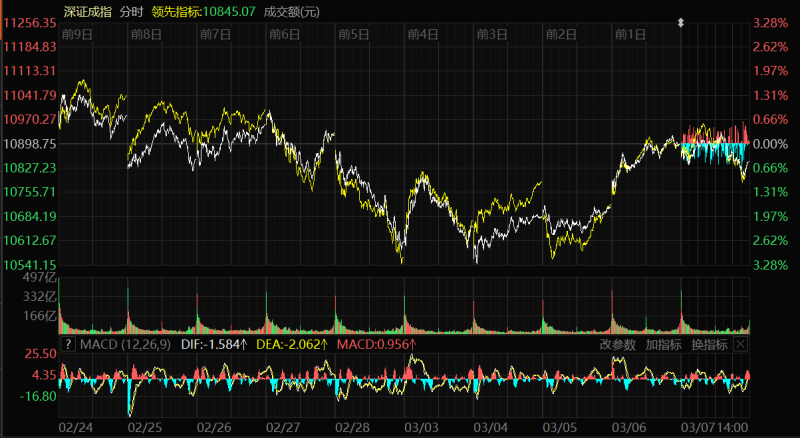
Task: Click the DIF:-1.584 value
Action: (x=214, y=345)
